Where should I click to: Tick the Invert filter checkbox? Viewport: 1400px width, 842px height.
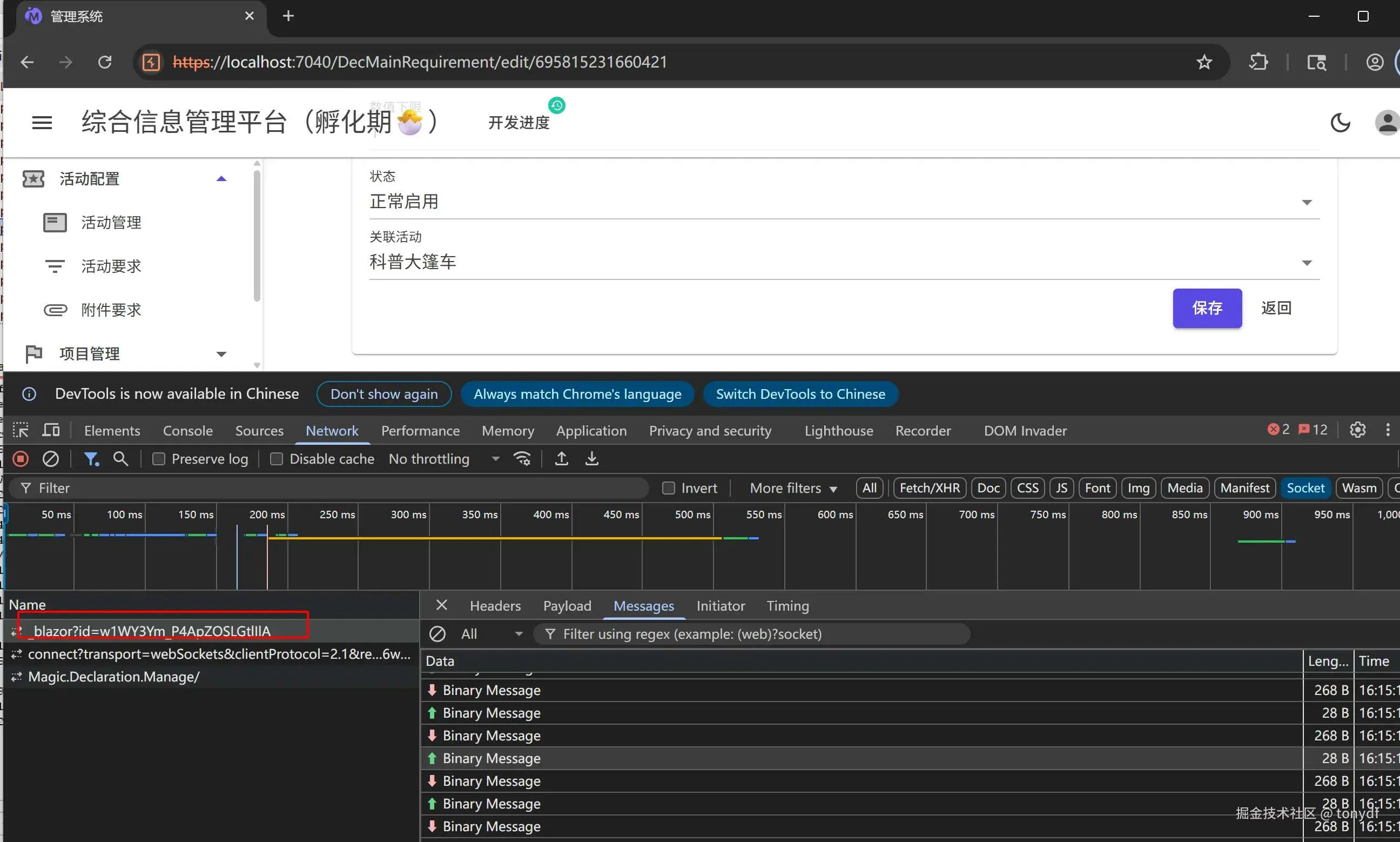point(669,488)
